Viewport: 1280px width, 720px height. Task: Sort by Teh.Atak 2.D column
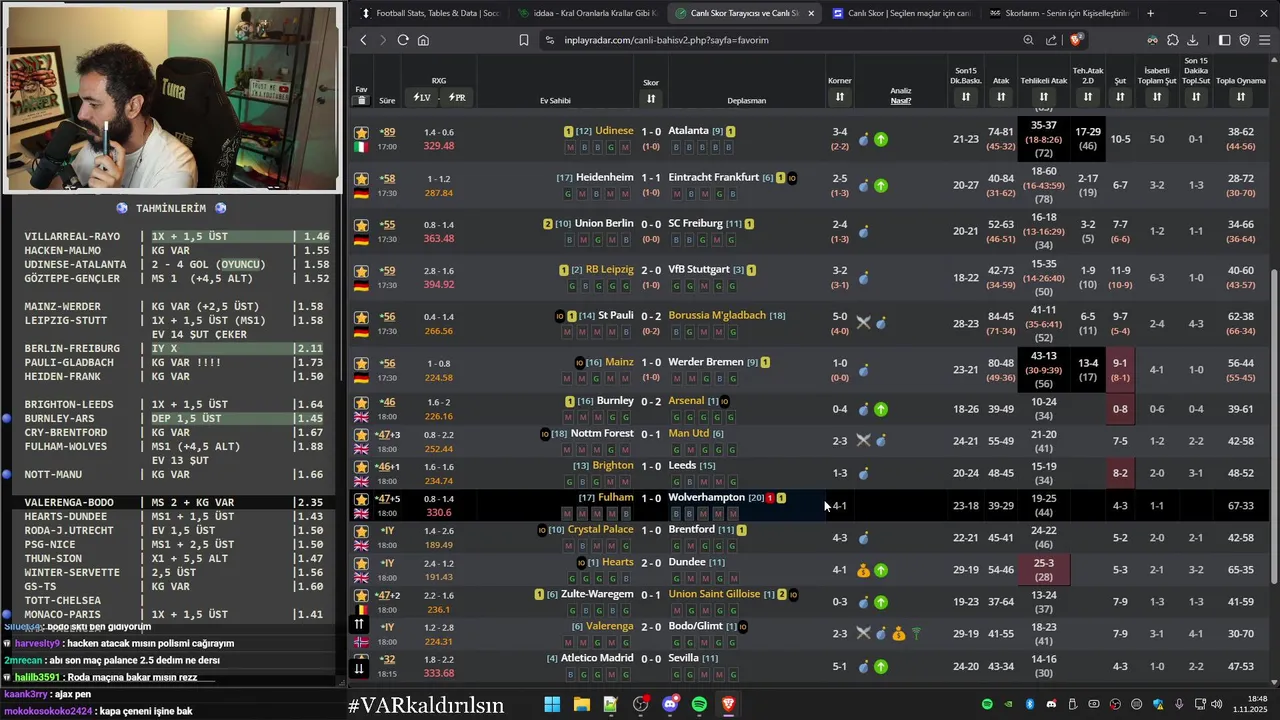(x=1088, y=97)
